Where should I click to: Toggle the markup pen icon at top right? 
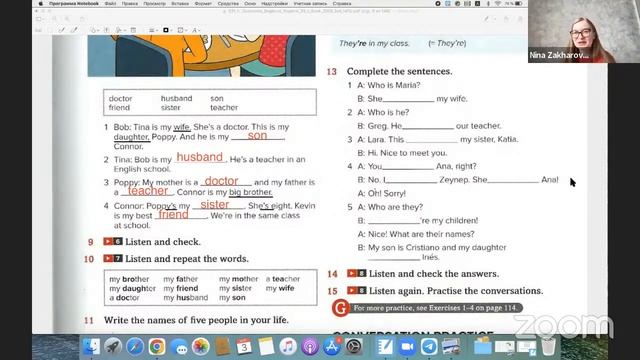[487, 19]
